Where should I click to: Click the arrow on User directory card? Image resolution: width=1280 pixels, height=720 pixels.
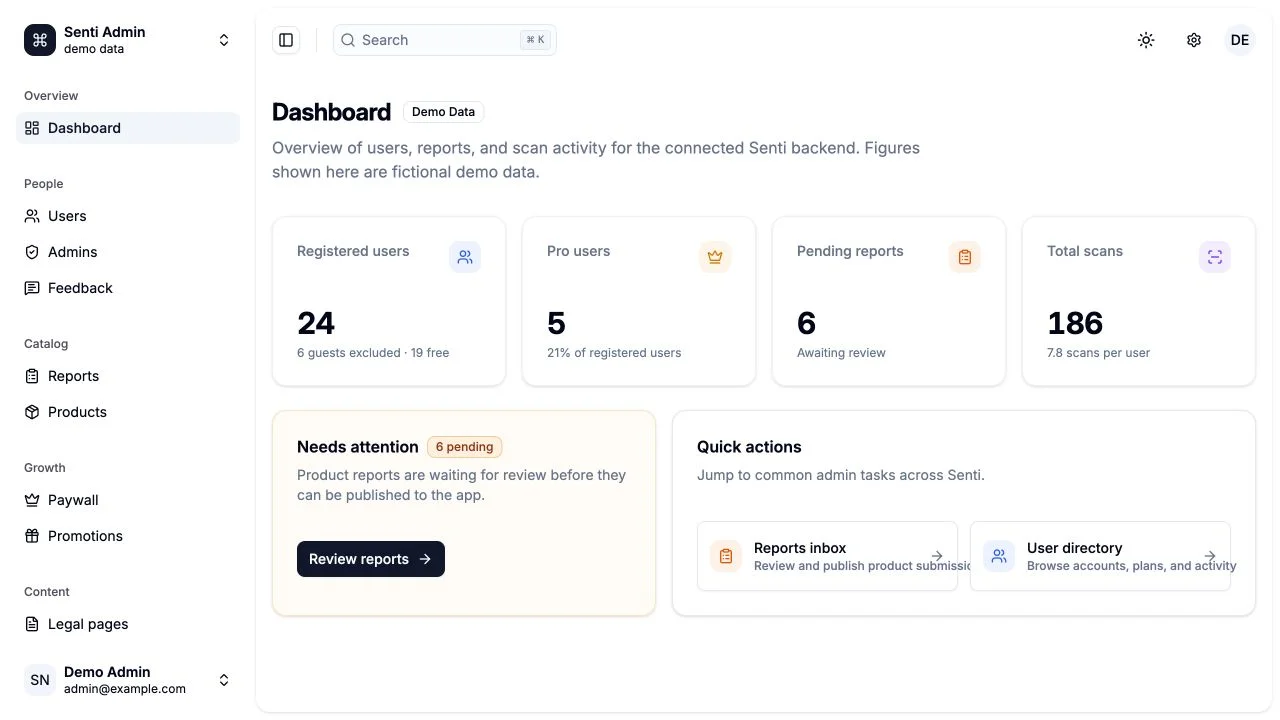1210,556
